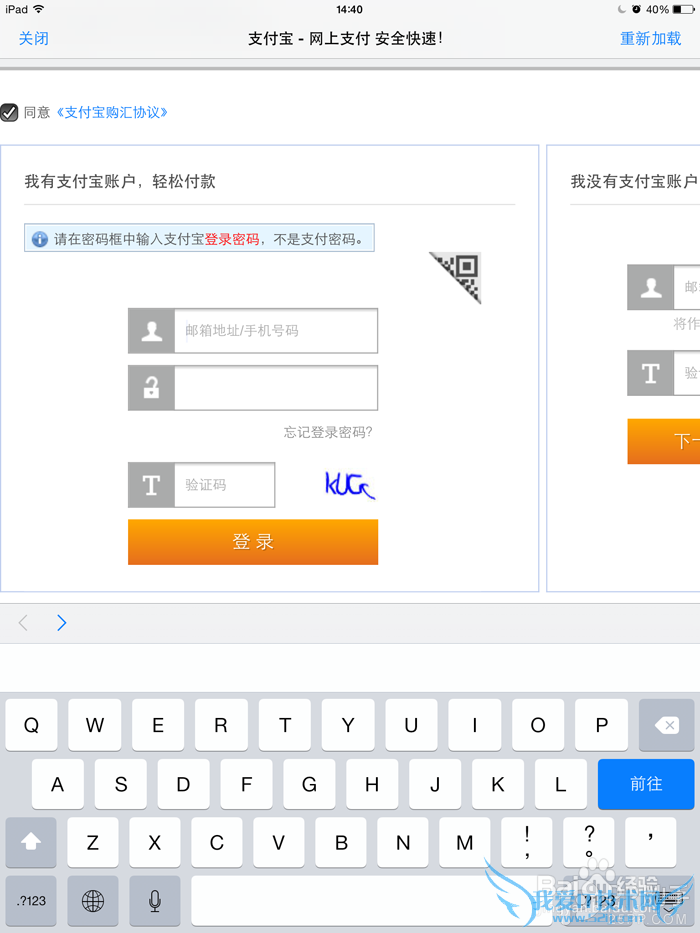Tap the U key
Screen dimensions: 700x933
click(x=411, y=725)
